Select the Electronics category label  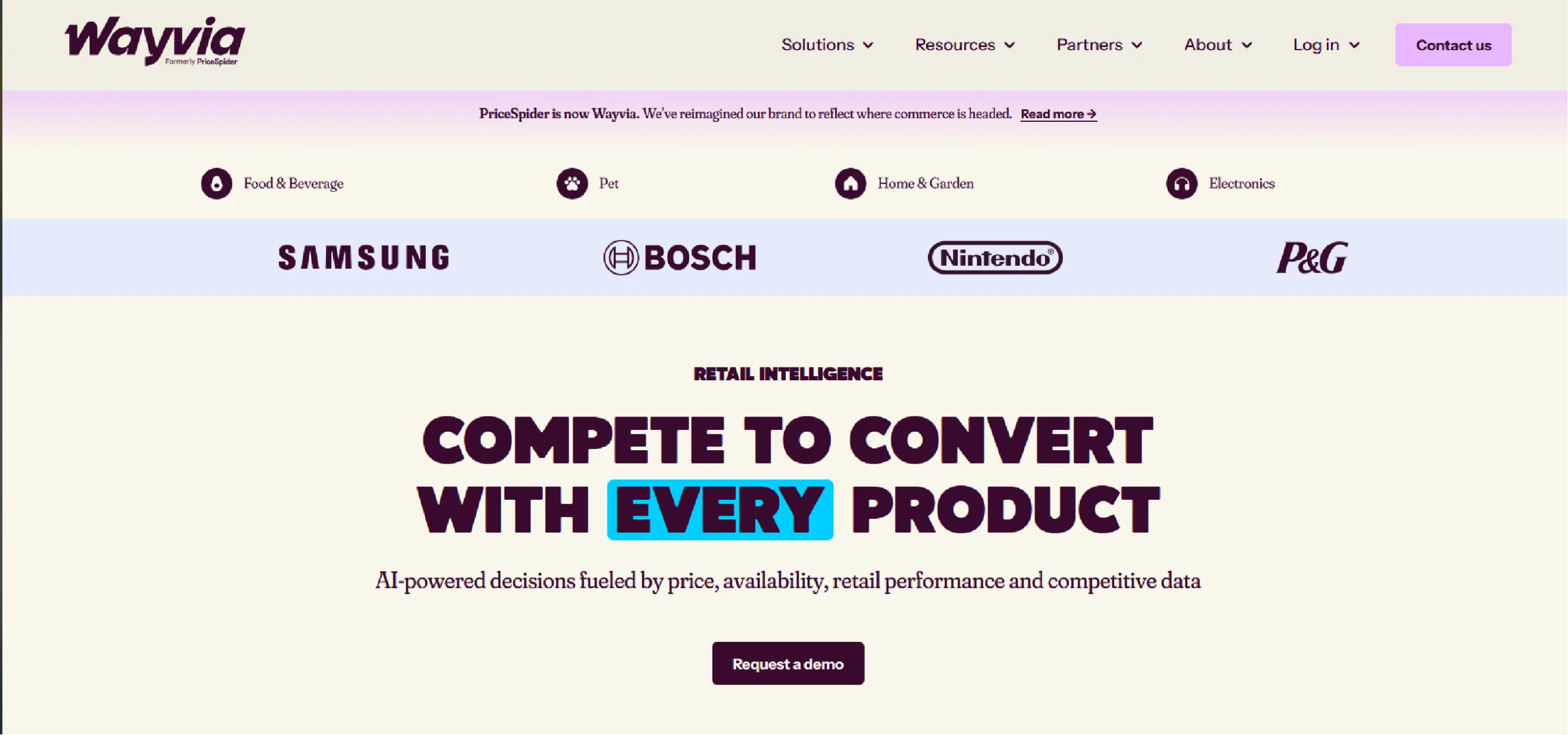(1241, 183)
